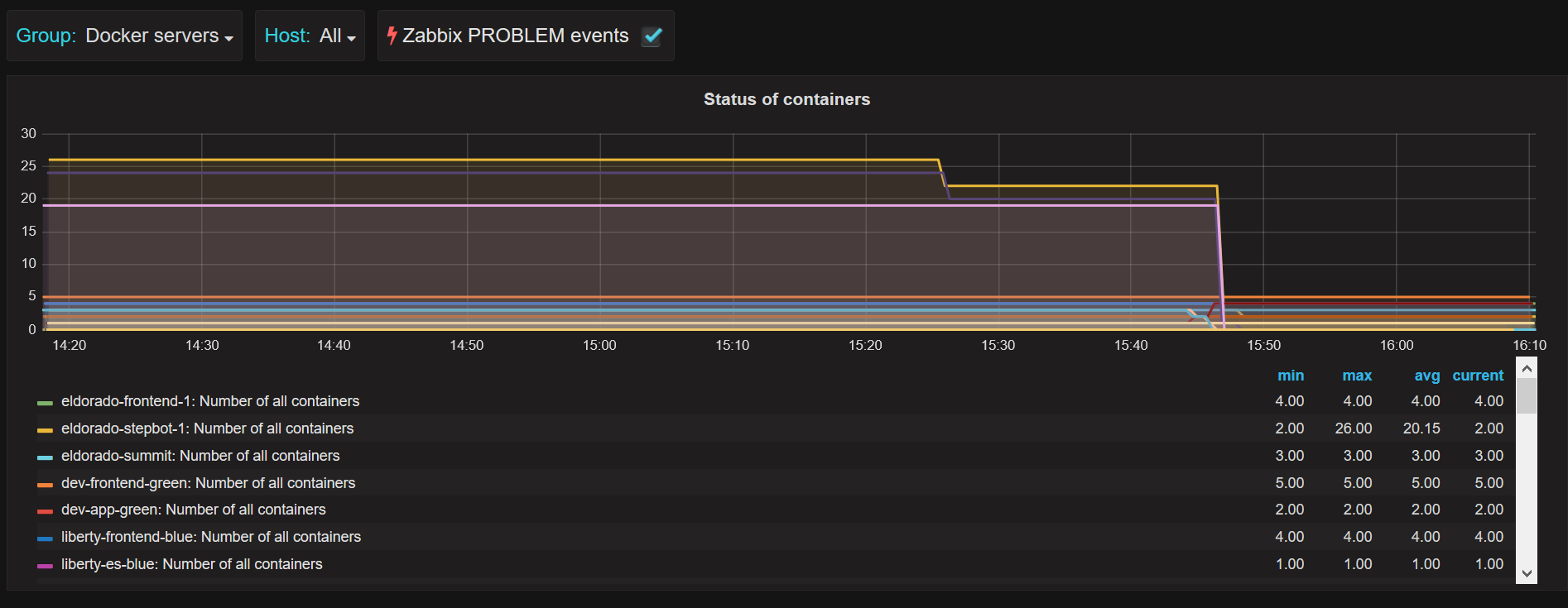This screenshot has height=608, width=1568.
Task: Click the Status of containers panel title
Action: click(786, 99)
